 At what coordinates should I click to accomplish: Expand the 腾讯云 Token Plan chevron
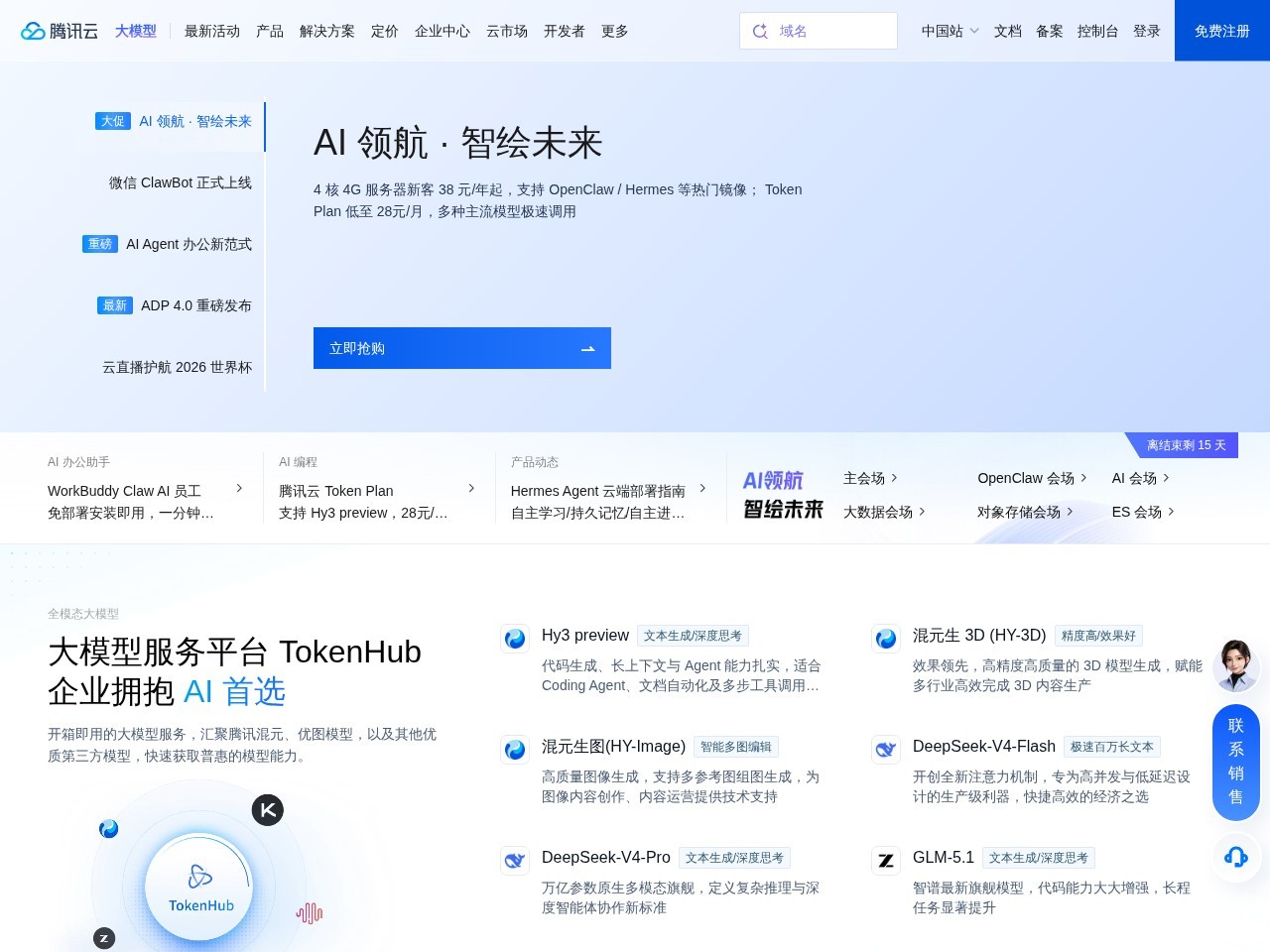pos(471,488)
